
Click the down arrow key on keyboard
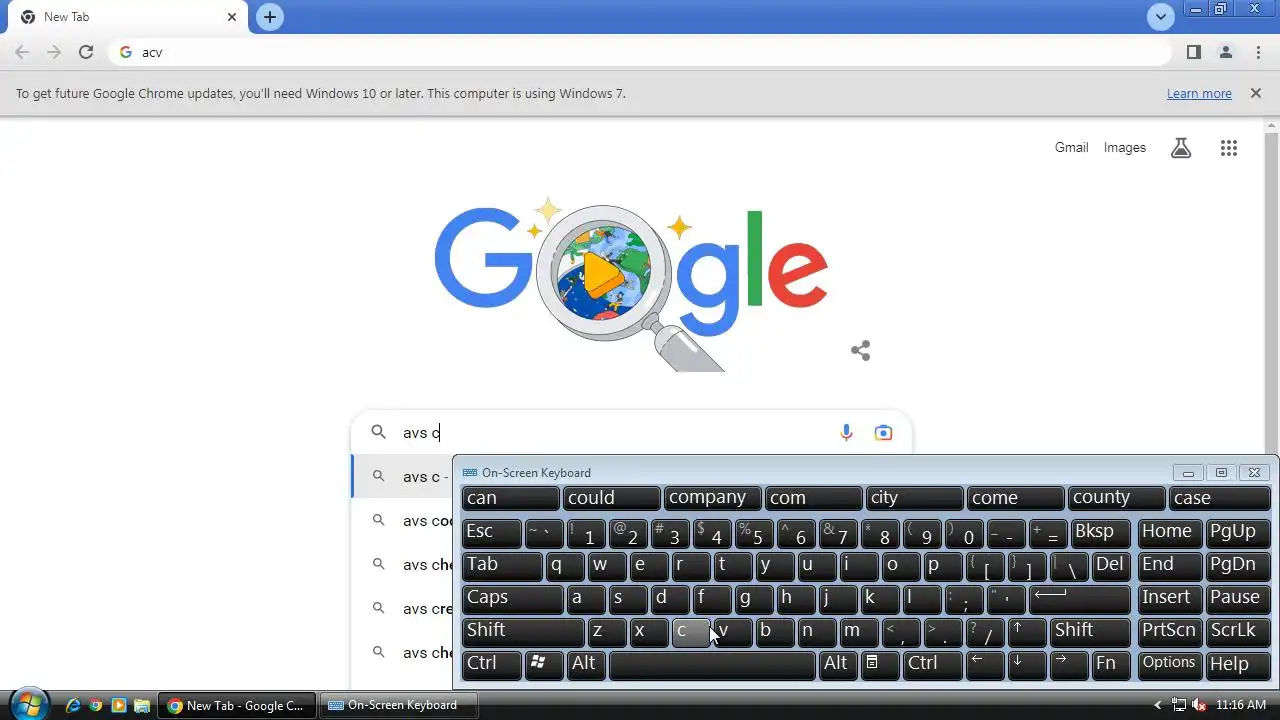click(1027, 664)
